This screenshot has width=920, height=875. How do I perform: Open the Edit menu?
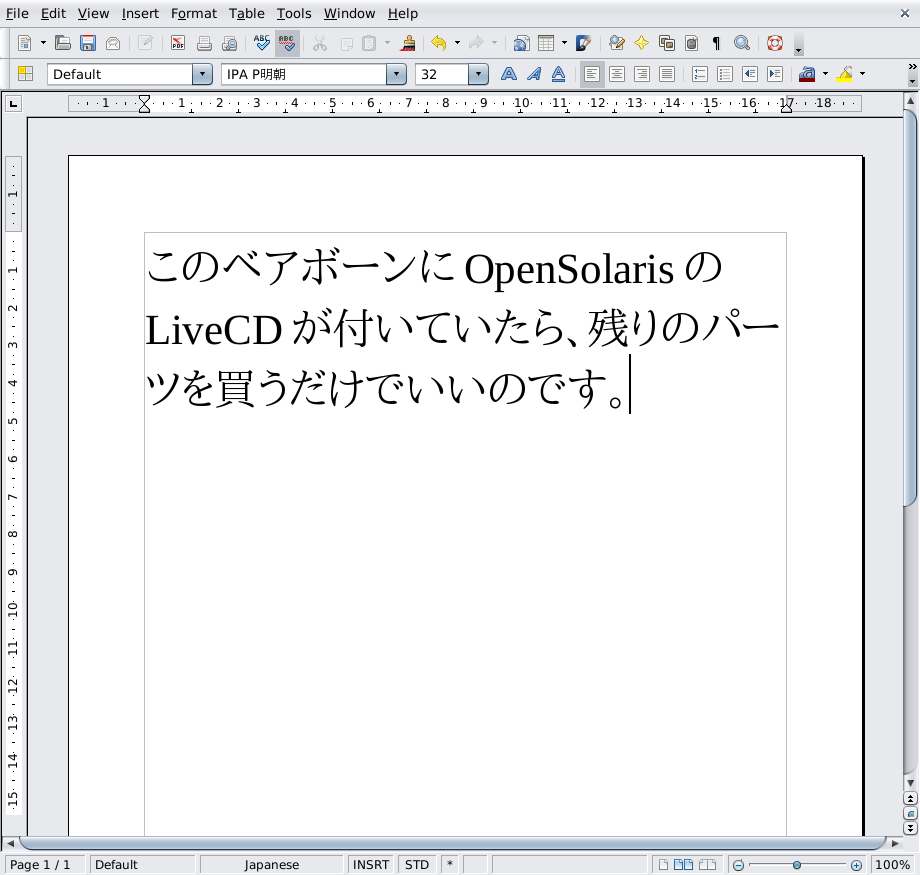[x=53, y=13]
